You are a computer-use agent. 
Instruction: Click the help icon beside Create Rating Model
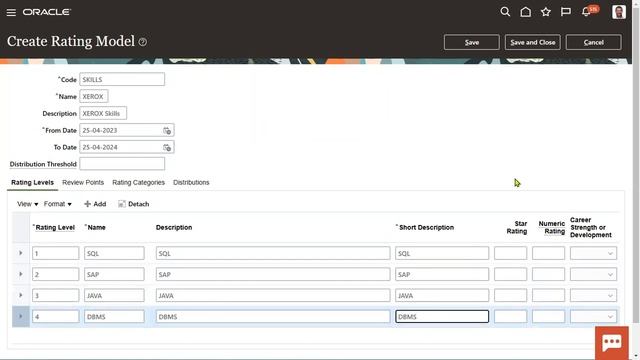click(142, 42)
